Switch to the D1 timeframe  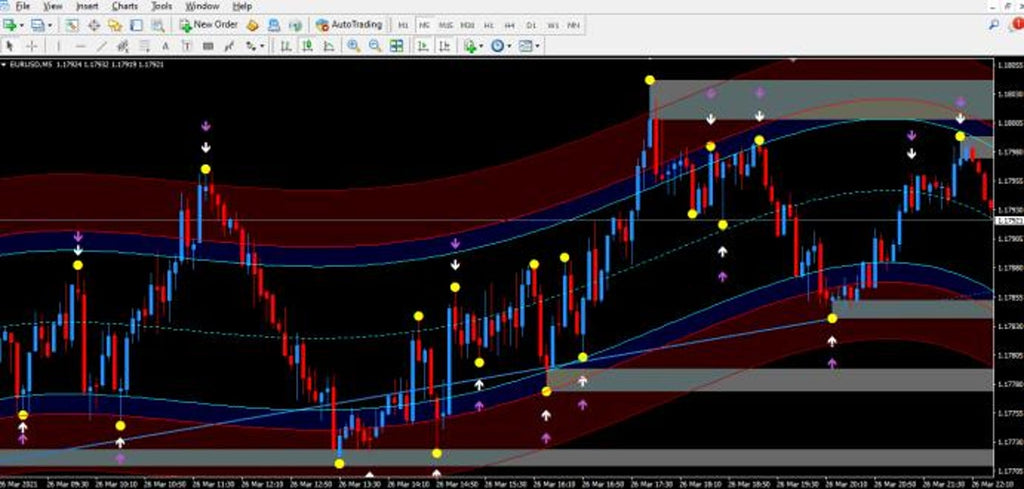point(531,24)
